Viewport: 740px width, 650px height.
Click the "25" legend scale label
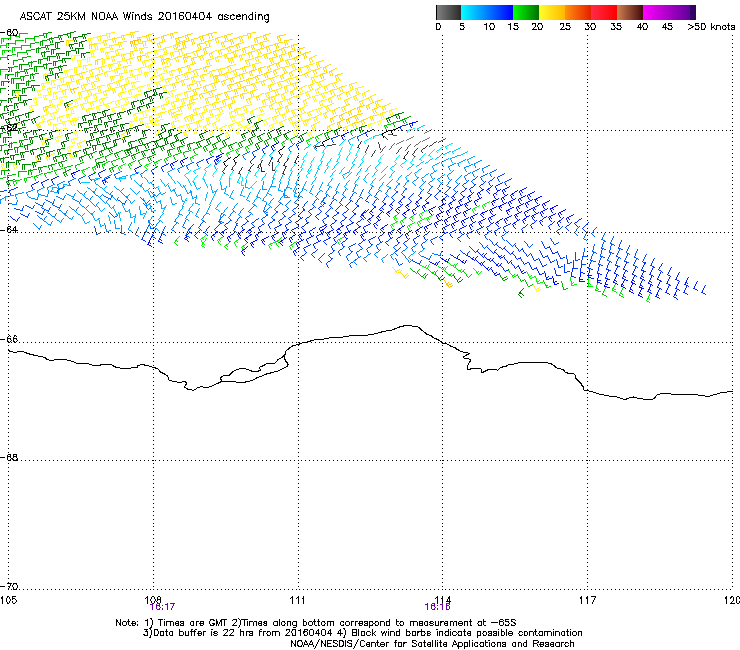(x=565, y=27)
